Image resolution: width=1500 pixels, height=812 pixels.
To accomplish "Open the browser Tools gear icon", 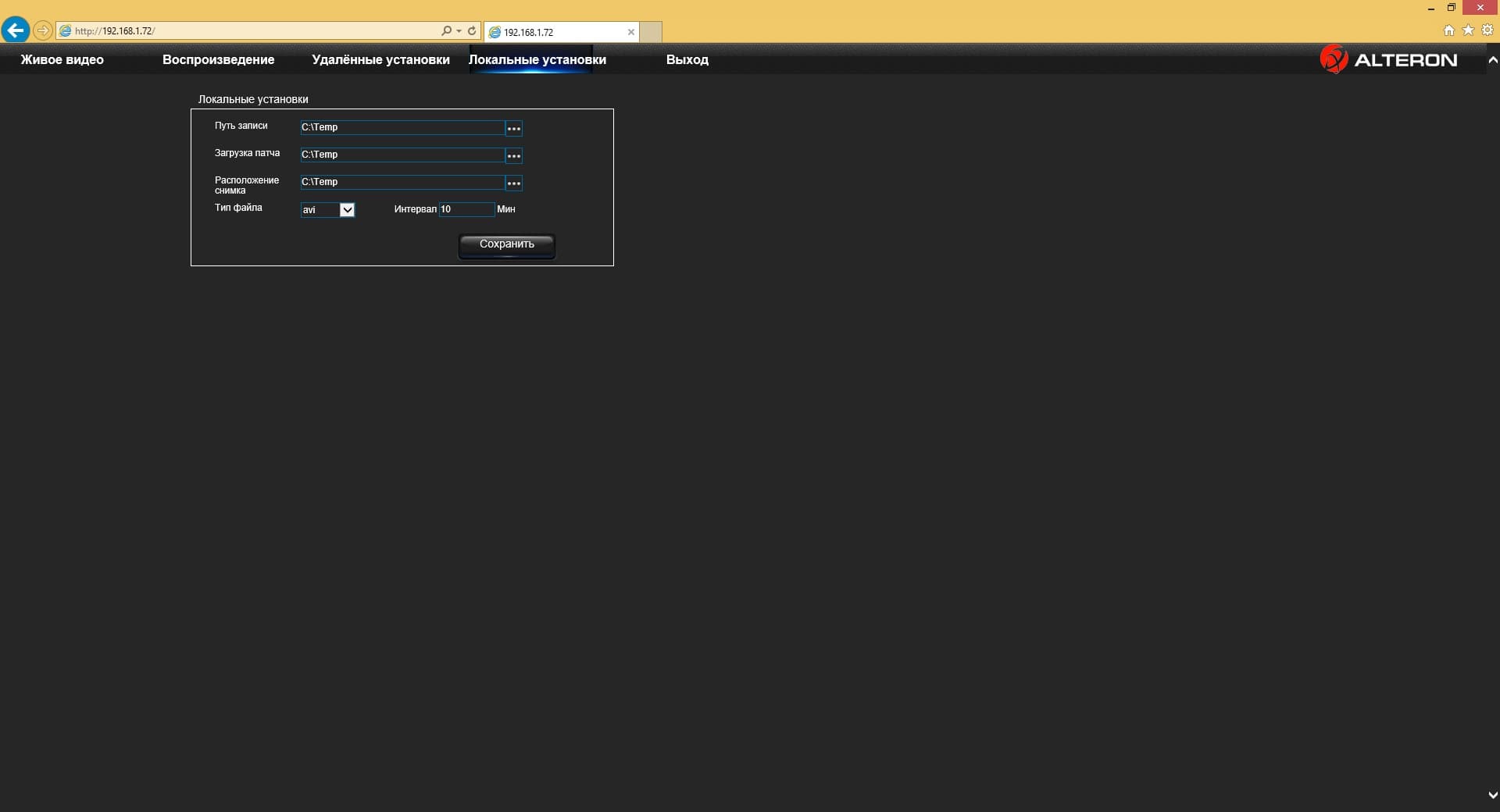I will 1487,30.
